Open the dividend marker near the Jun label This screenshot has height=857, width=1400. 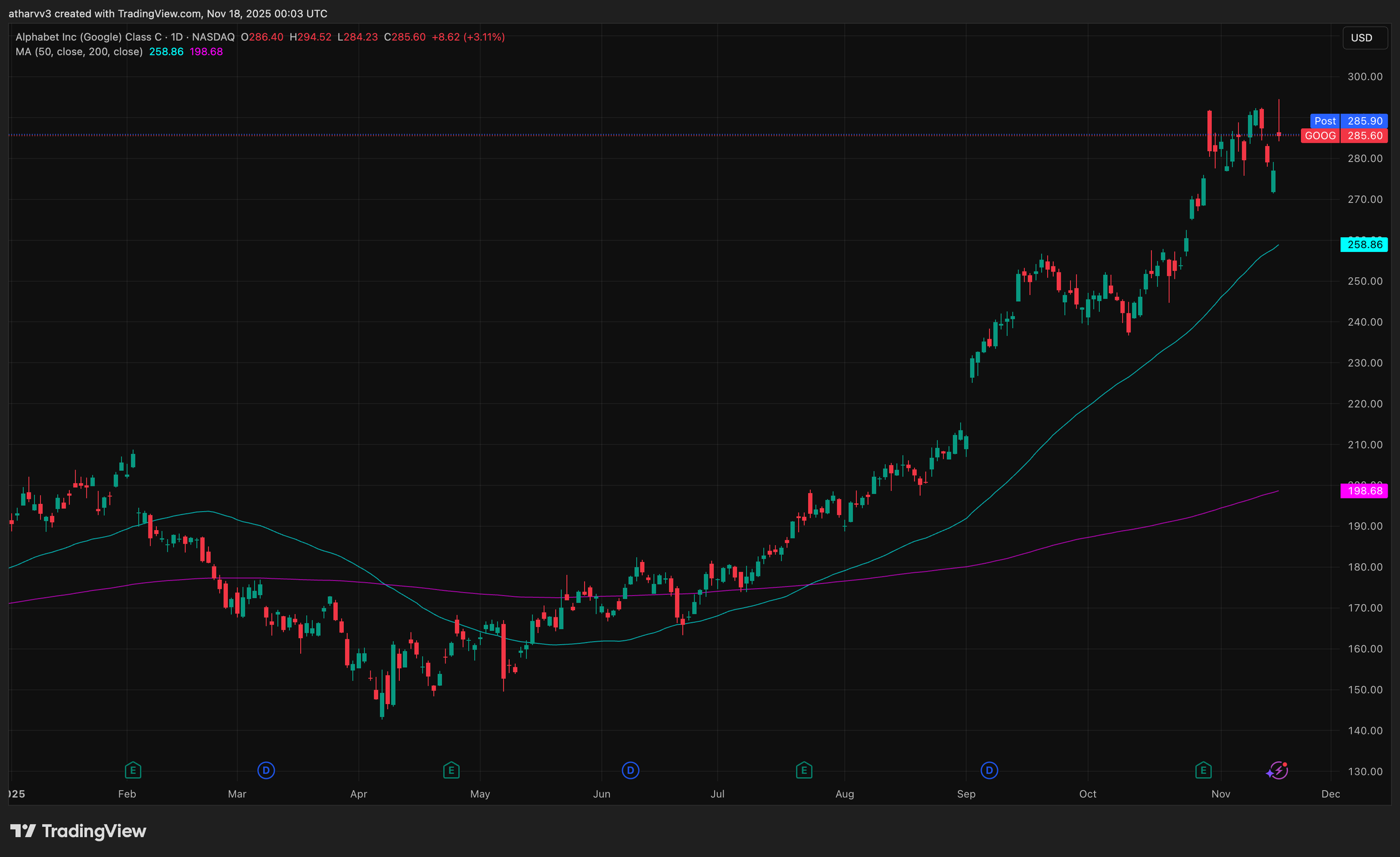tap(631, 771)
